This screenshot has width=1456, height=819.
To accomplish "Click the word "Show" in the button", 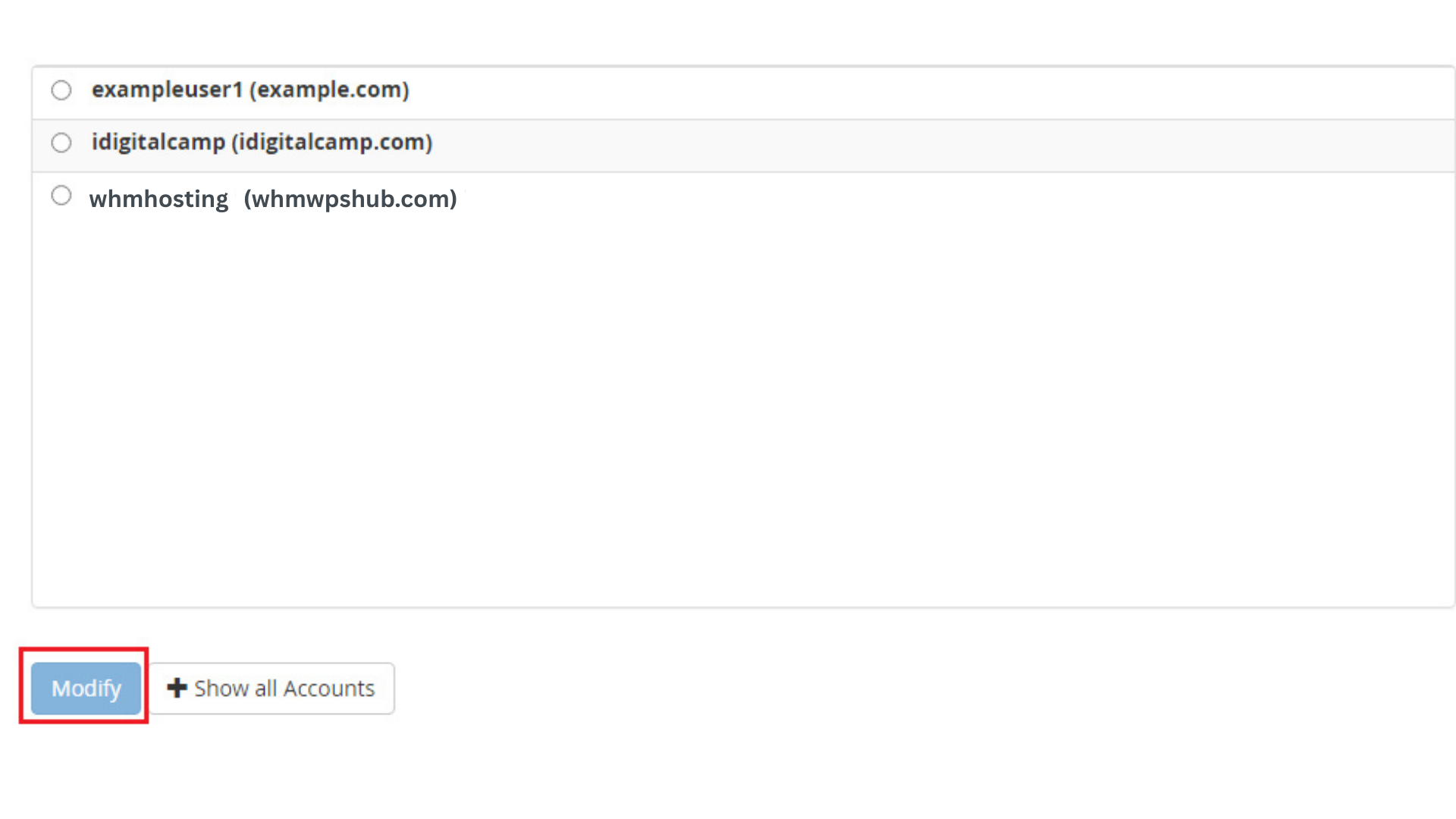I will pyautogui.click(x=221, y=689).
